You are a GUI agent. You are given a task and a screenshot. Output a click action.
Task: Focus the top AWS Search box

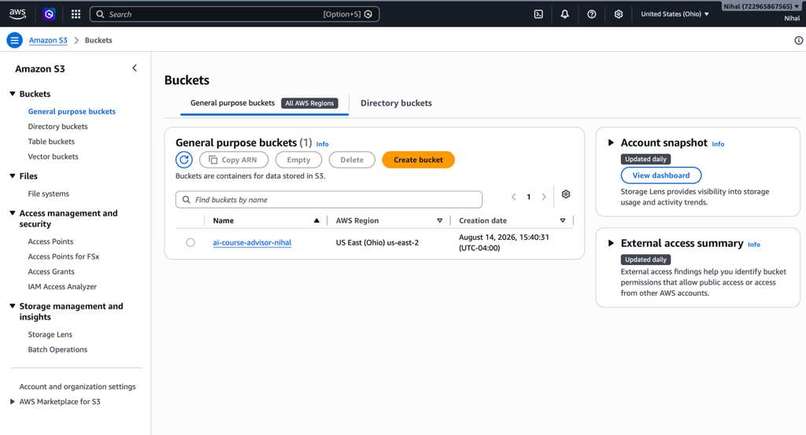[234, 14]
